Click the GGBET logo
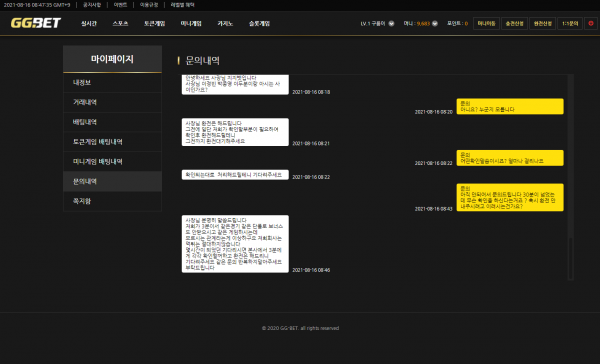 (36, 23)
